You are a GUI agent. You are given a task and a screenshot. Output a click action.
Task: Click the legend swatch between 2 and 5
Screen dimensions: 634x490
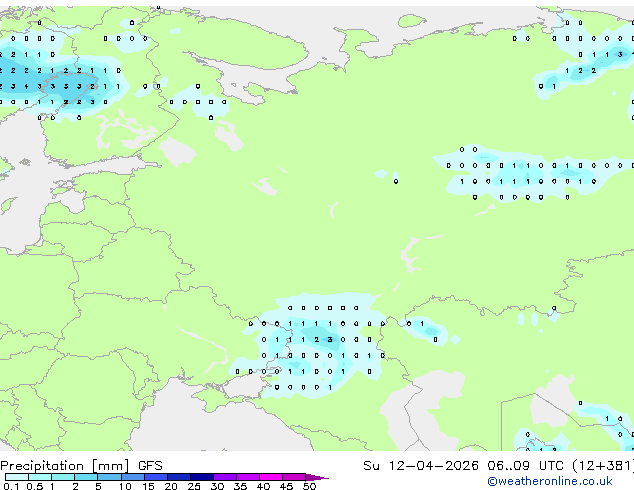(x=86, y=477)
